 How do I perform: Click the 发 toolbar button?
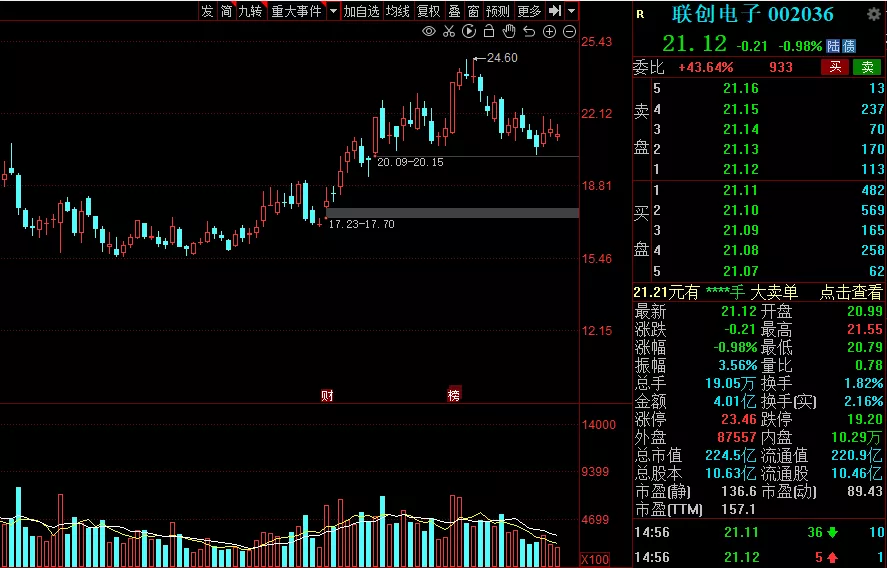[x=208, y=11]
